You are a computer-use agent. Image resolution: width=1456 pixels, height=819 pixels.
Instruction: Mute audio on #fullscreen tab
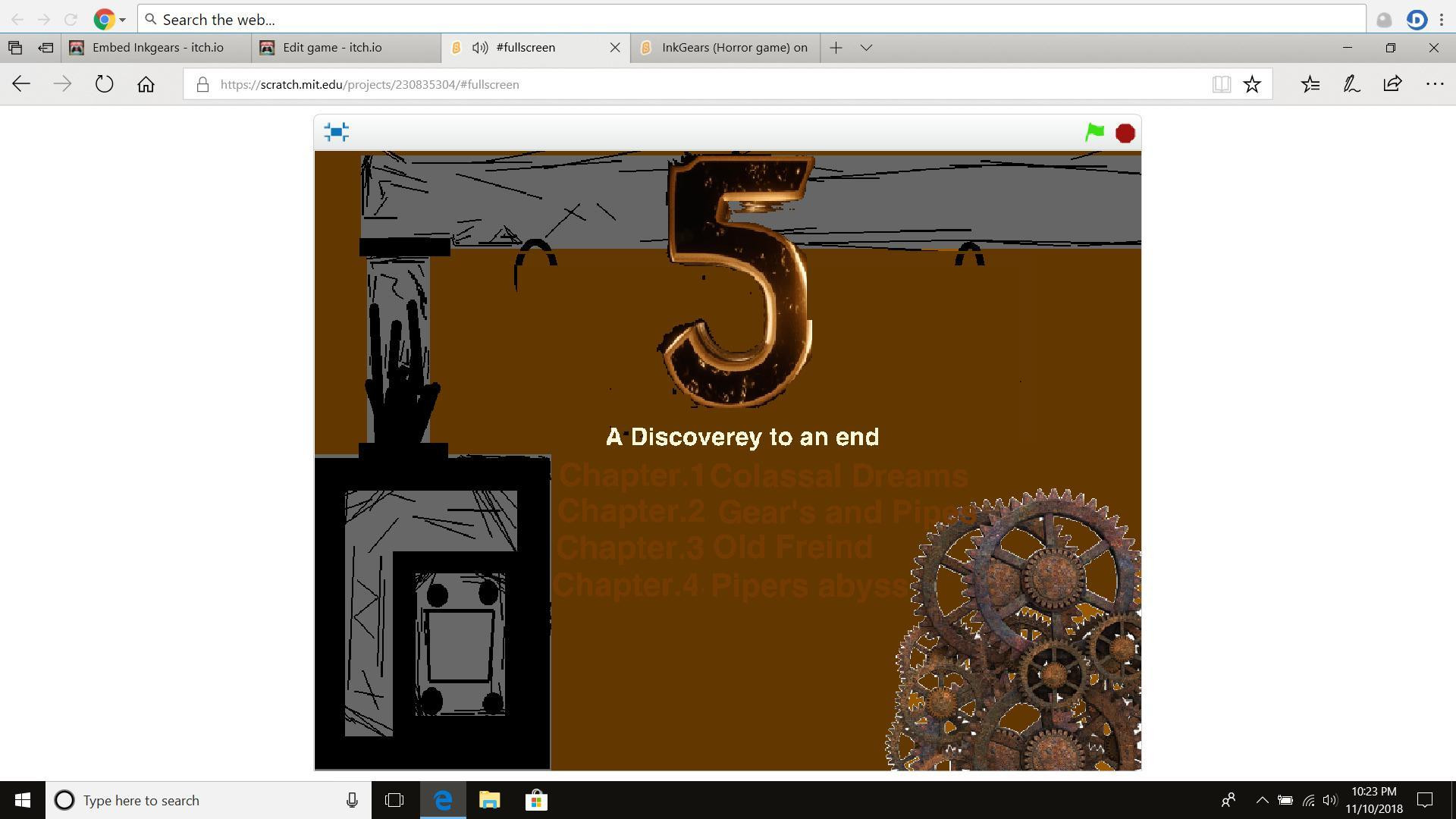coord(479,48)
